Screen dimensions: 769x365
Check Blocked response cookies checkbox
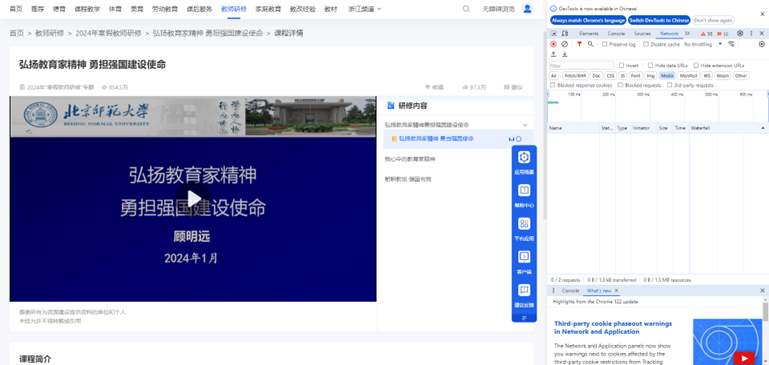(553, 85)
